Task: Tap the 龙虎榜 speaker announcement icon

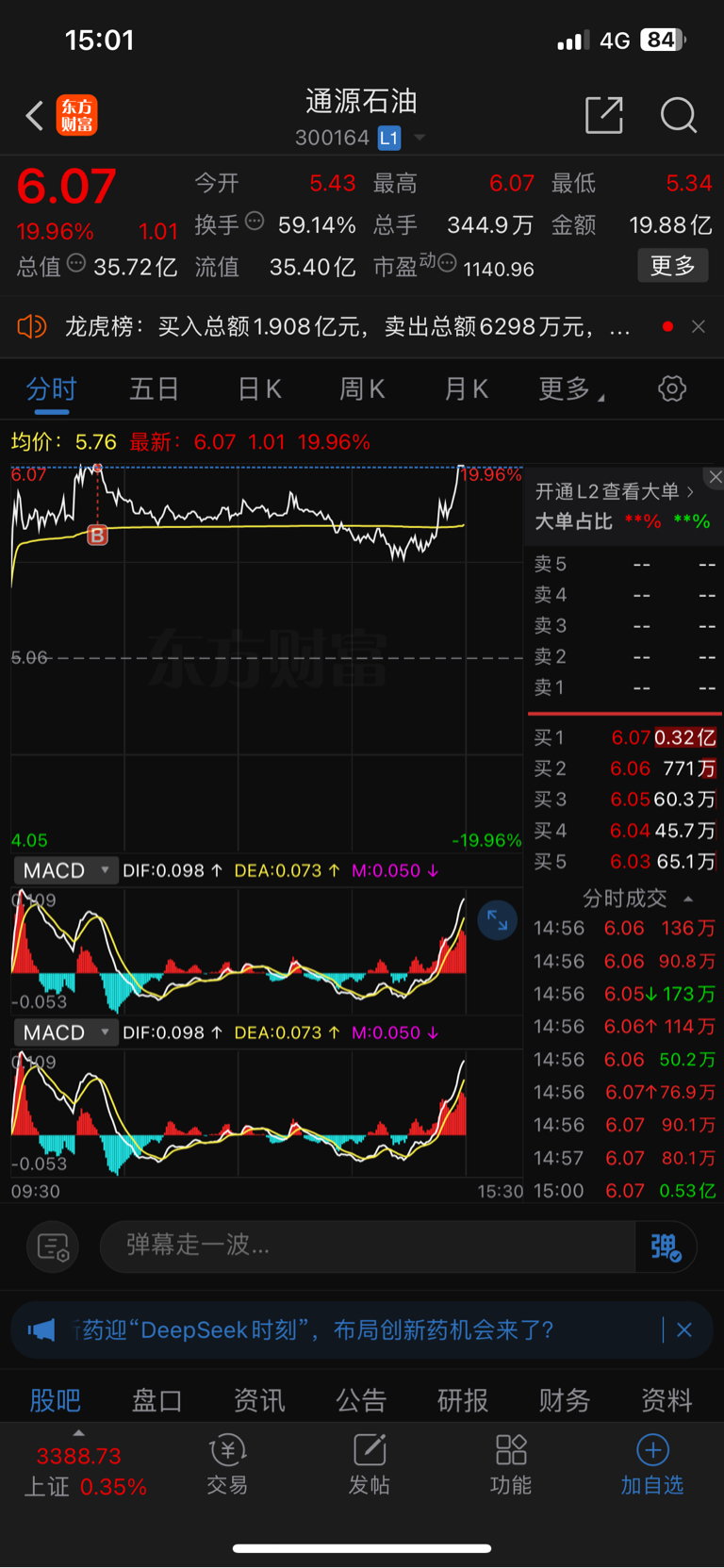Action: tap(31, 326)
